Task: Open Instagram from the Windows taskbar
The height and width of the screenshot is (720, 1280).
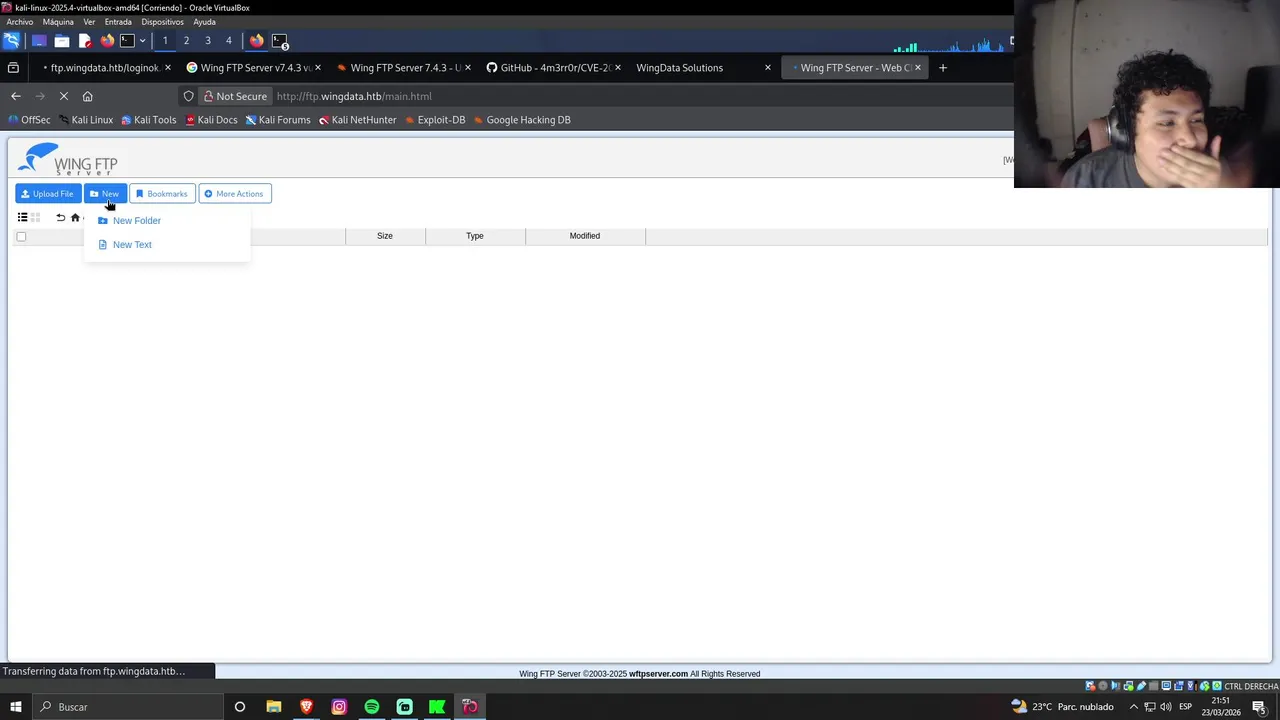Action: [339, 707]
